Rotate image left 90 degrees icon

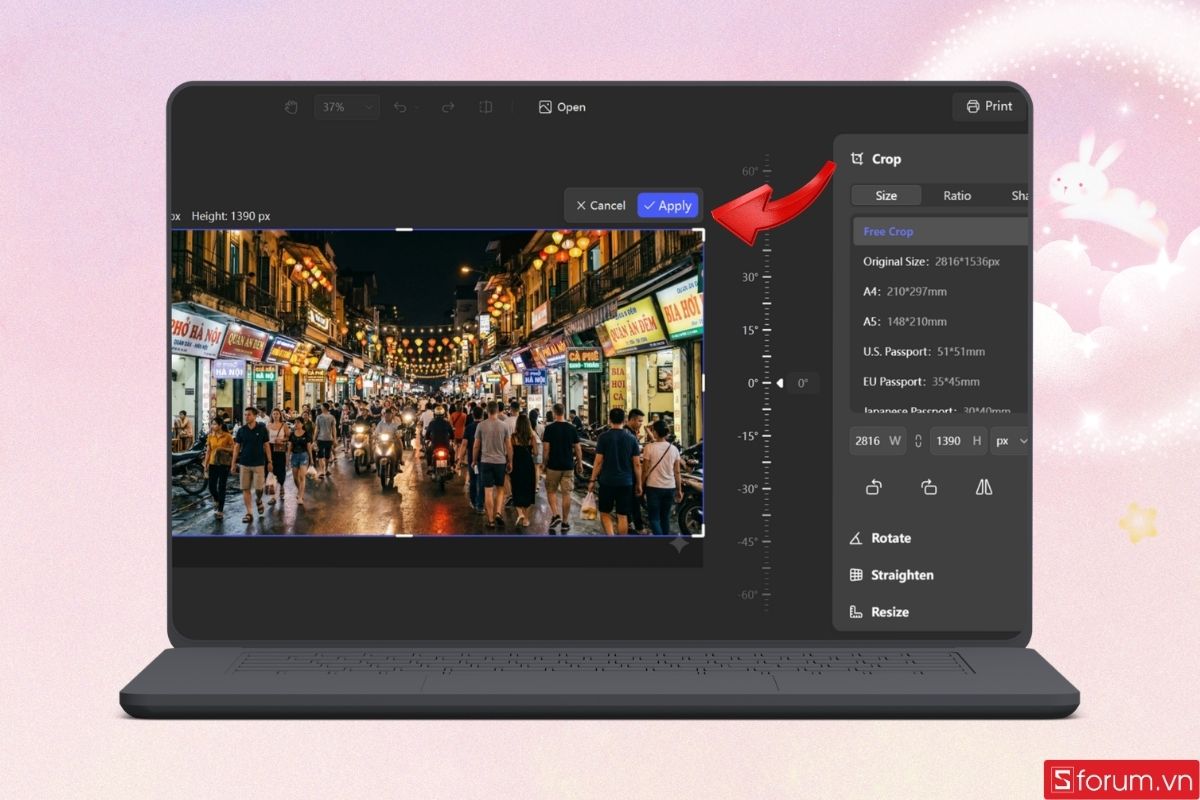[x=873, y=487]
